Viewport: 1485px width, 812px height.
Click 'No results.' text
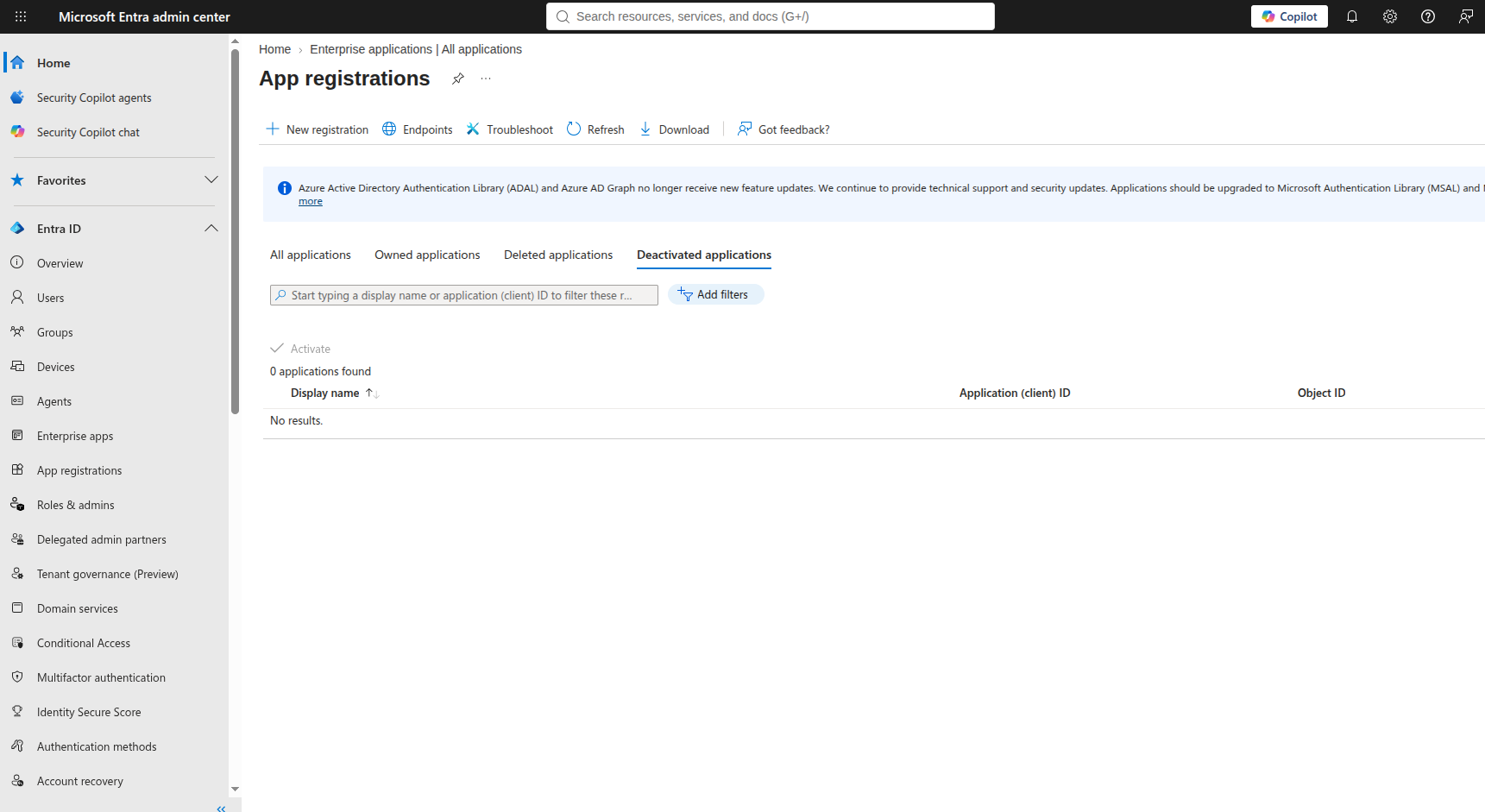296,420
